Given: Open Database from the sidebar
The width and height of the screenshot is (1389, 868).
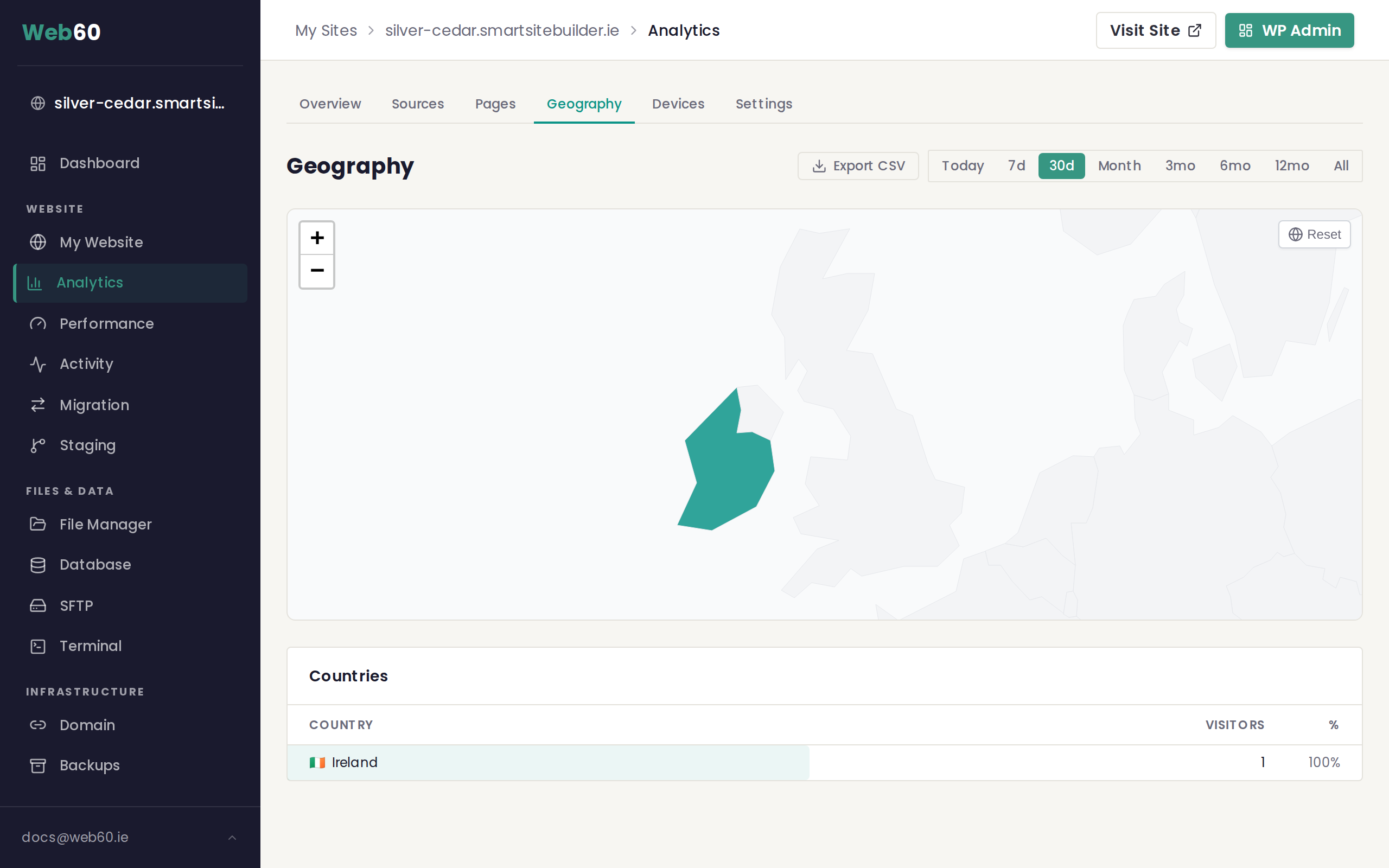Looking at the screenshot, I should (x=95, y=565).
